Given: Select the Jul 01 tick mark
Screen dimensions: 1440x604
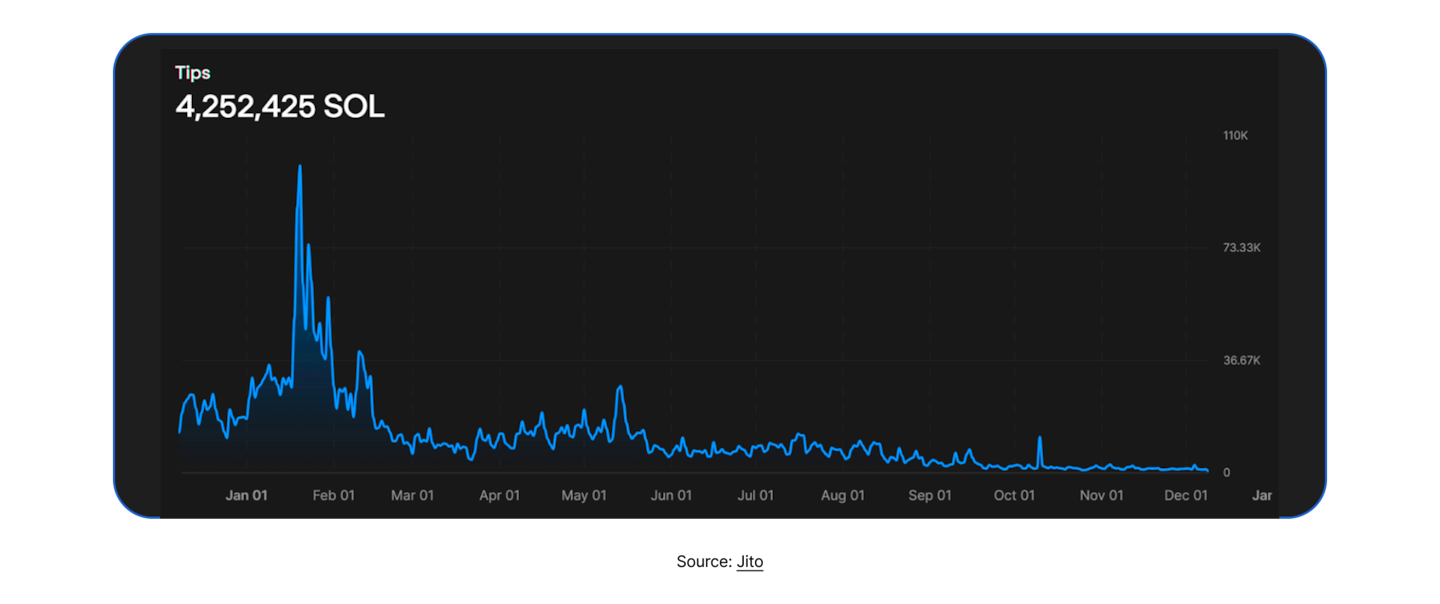Looking at the screenshot, I should click(755, 495).
